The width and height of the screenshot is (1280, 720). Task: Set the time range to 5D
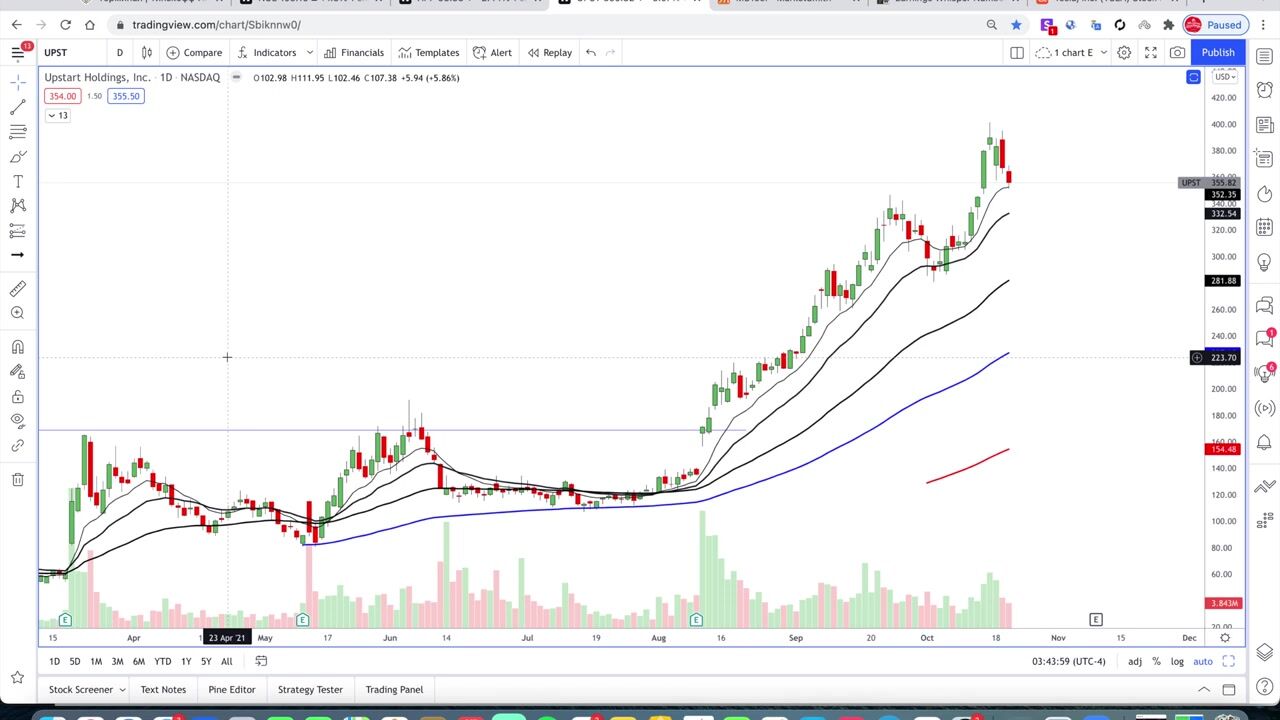[74, 661]
